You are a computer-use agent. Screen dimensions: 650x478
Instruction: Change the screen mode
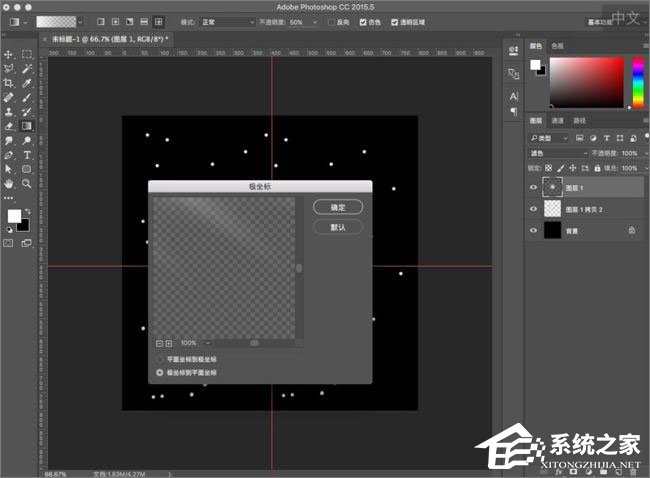click(x=27, y=243)
